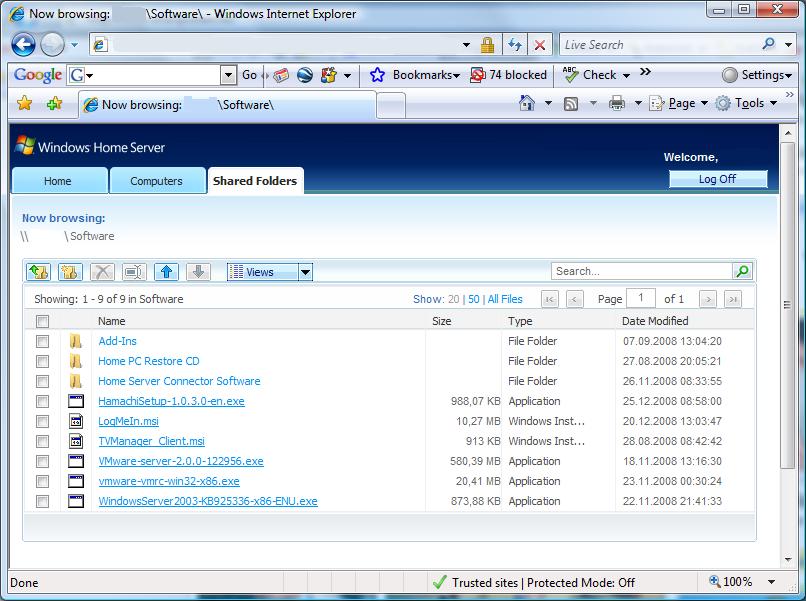Screen dimensions: 806x601
Task: Open the Home Server Connector Software folder link
Action: 179,381
